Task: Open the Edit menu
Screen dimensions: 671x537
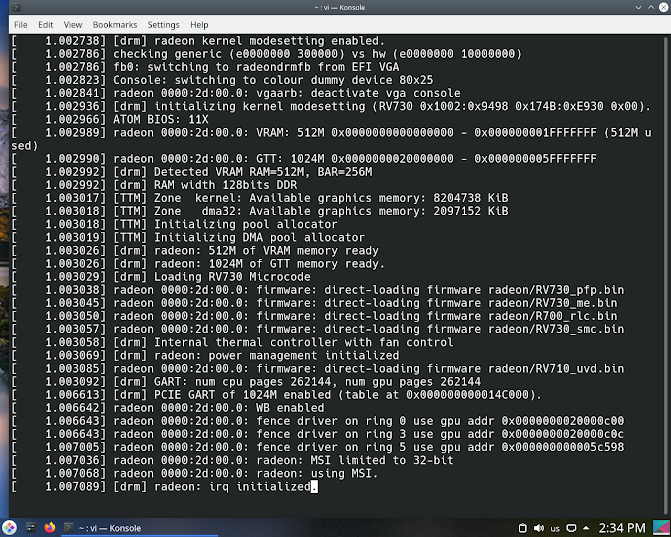Action: tap(45, 25)
